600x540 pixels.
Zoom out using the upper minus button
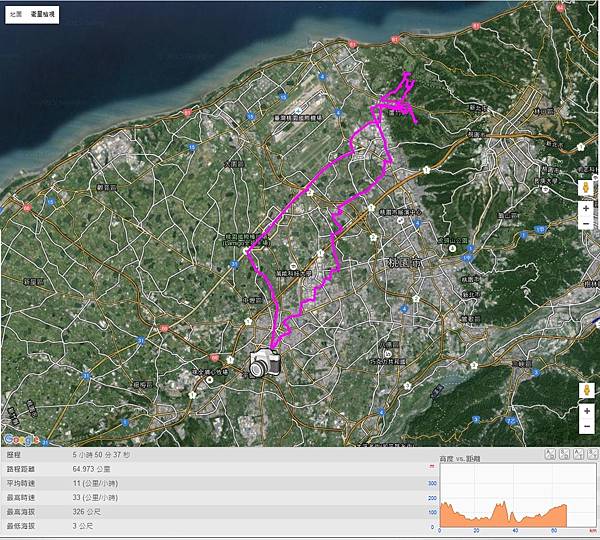[x=585, y=223]
